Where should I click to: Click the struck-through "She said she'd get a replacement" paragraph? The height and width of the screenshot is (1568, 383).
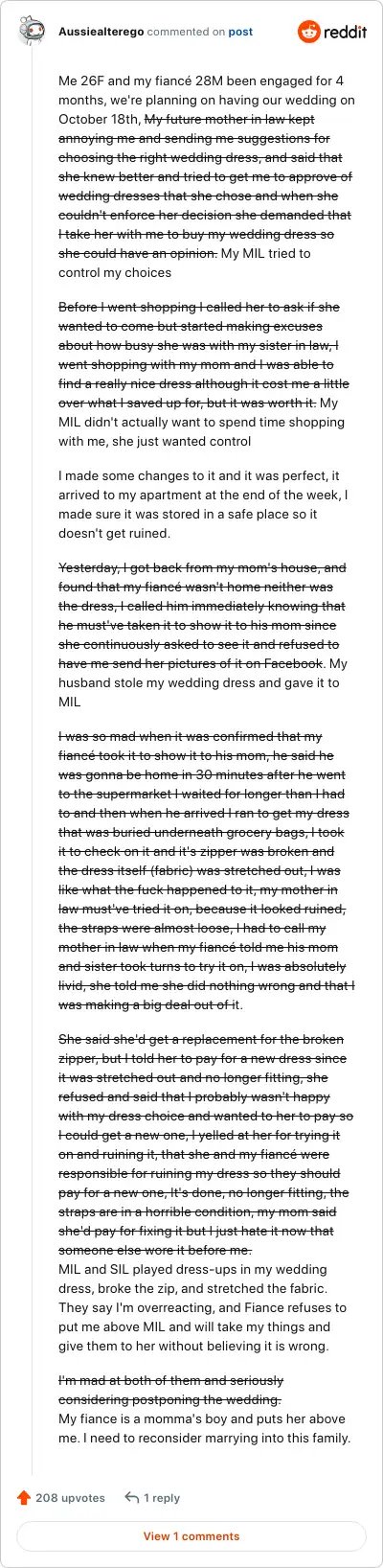206,1144
